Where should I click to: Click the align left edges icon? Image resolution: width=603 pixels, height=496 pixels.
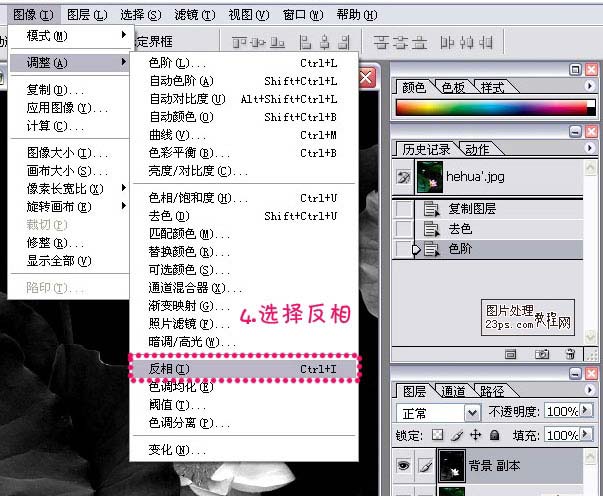305,42
